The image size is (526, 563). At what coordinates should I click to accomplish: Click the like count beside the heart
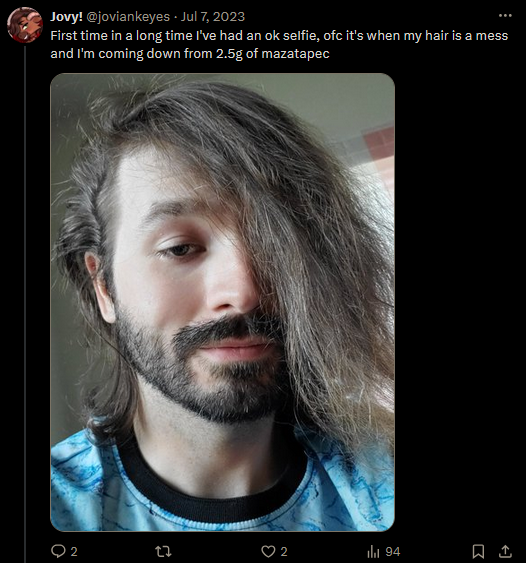click(284, 552)
